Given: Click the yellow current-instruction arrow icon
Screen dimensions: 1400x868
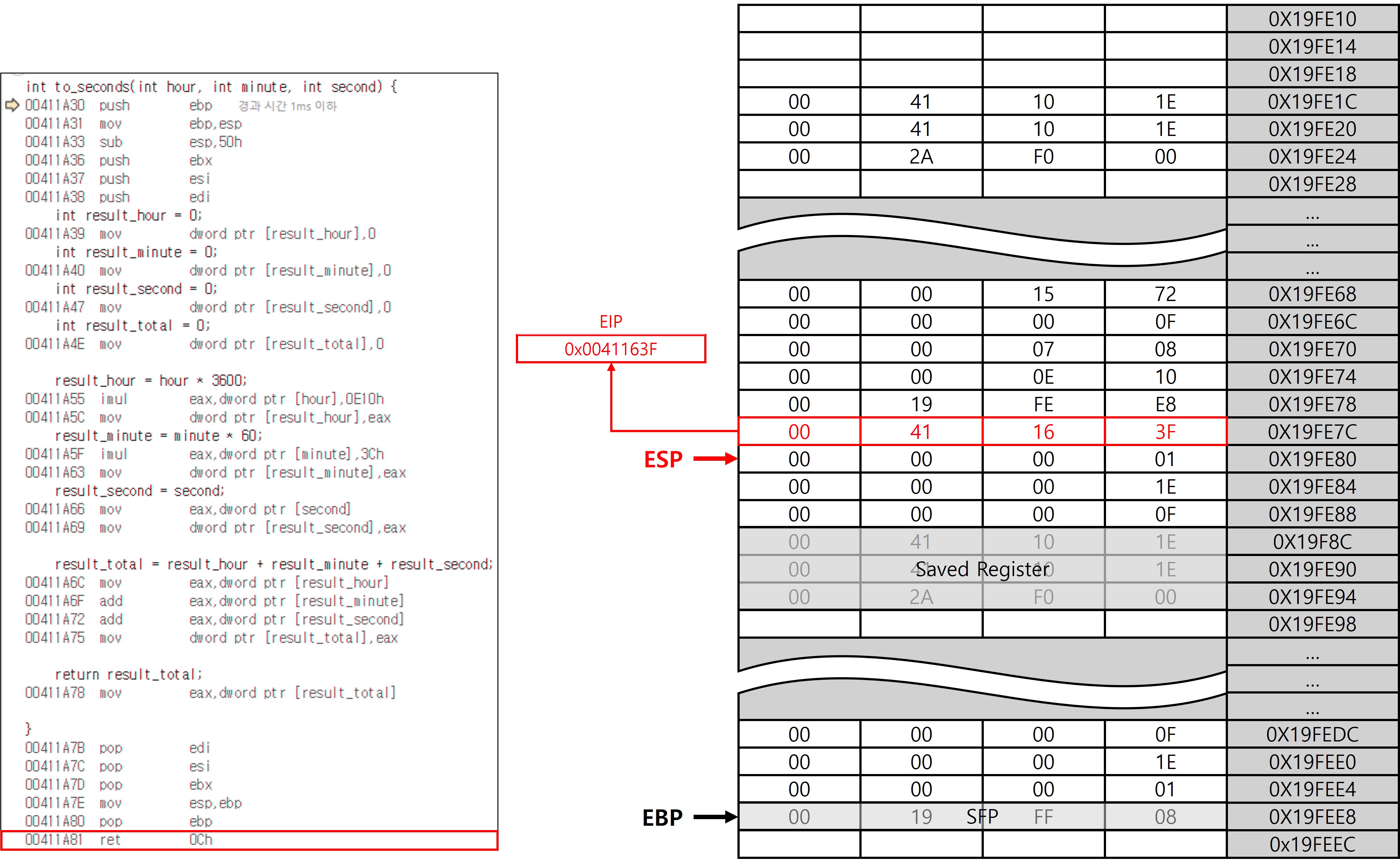Looking at the screenshot, I should (12, 105).
